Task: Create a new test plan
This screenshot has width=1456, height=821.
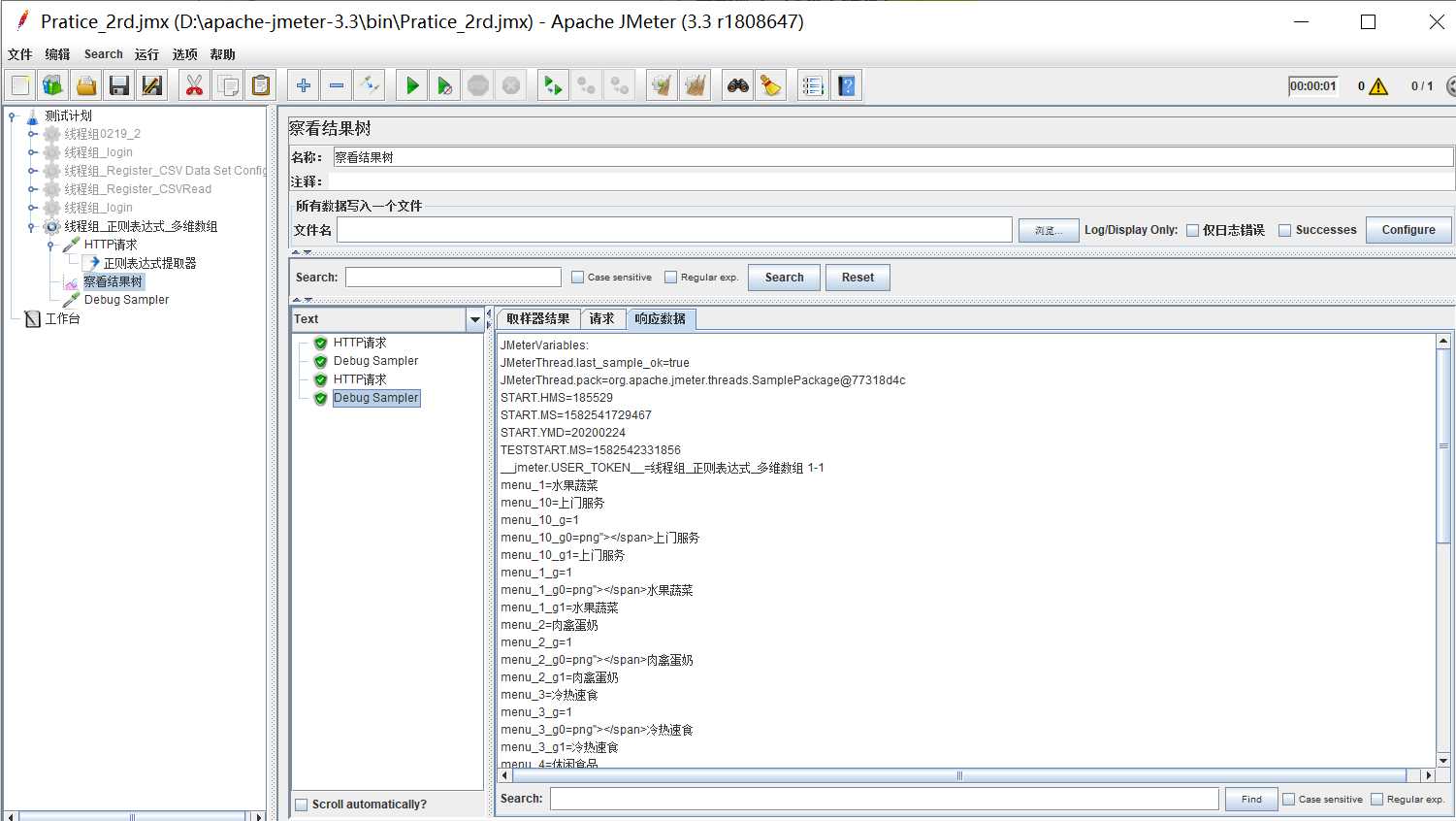Action: click(x=20, y=85)
